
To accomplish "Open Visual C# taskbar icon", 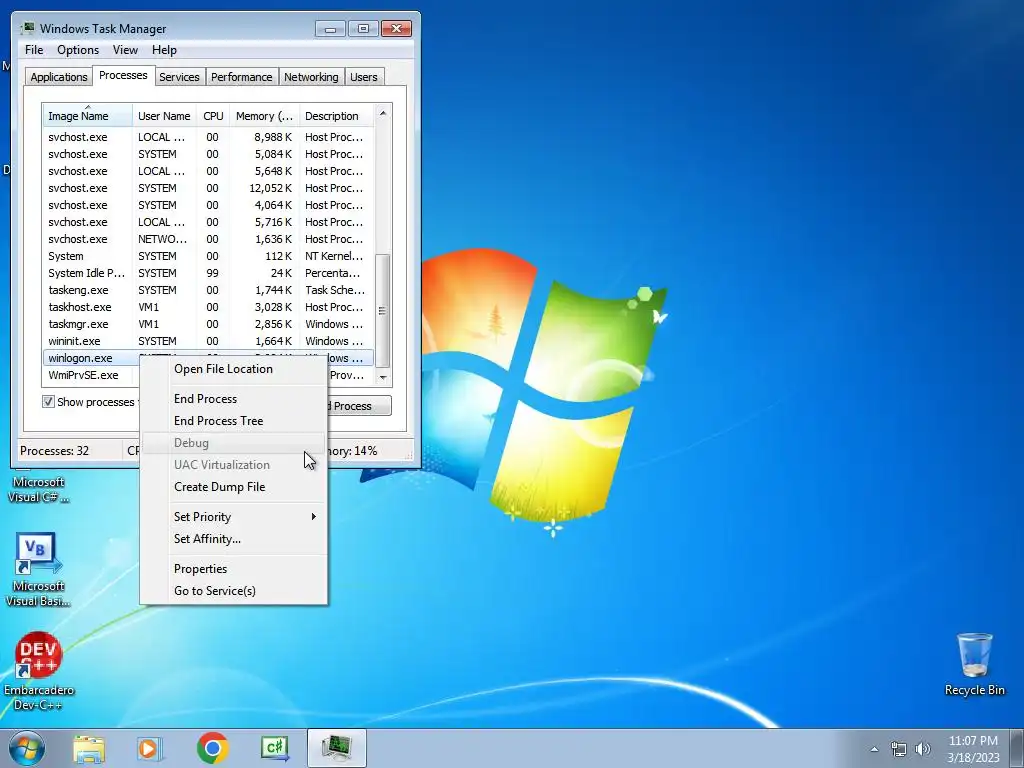I will click(x=274, y=748).
